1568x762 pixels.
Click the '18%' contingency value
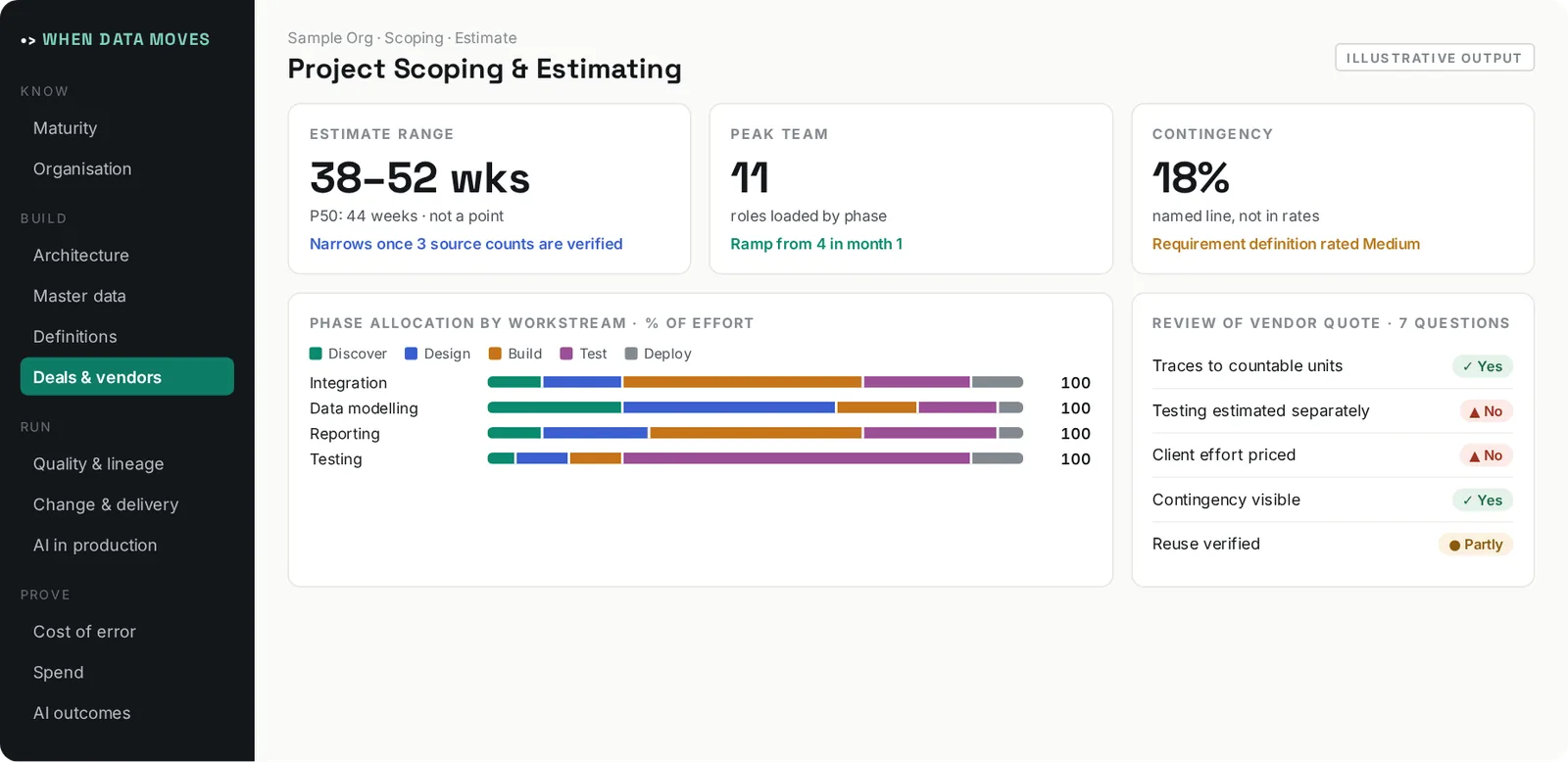(x=1191, y=178)
